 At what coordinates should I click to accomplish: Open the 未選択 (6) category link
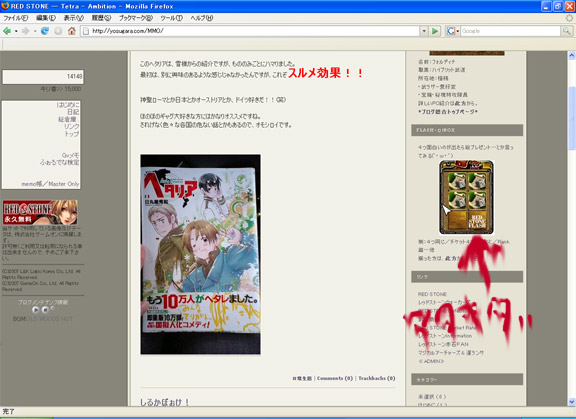tap(432, 397)
